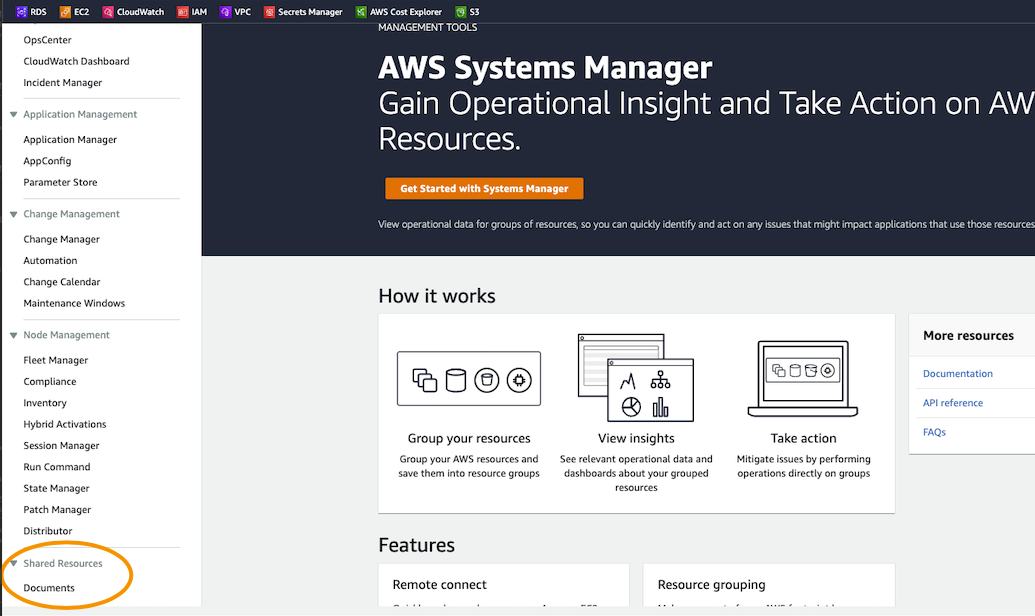Open Inventory in the sidebar
Viewport: 1035px width, 616px height.
pos(45,403)
